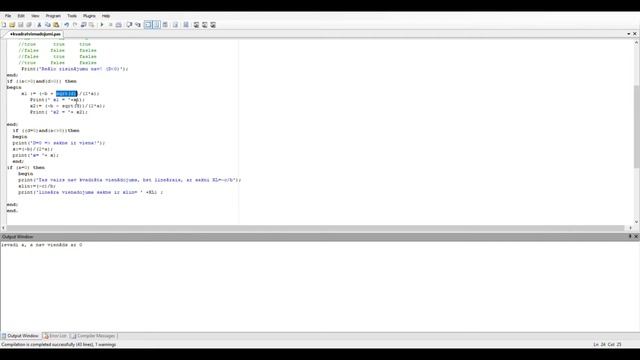Click the Compile toolbar icon
The height and width of the screenshot is (360, 640).
pos(119,25)
